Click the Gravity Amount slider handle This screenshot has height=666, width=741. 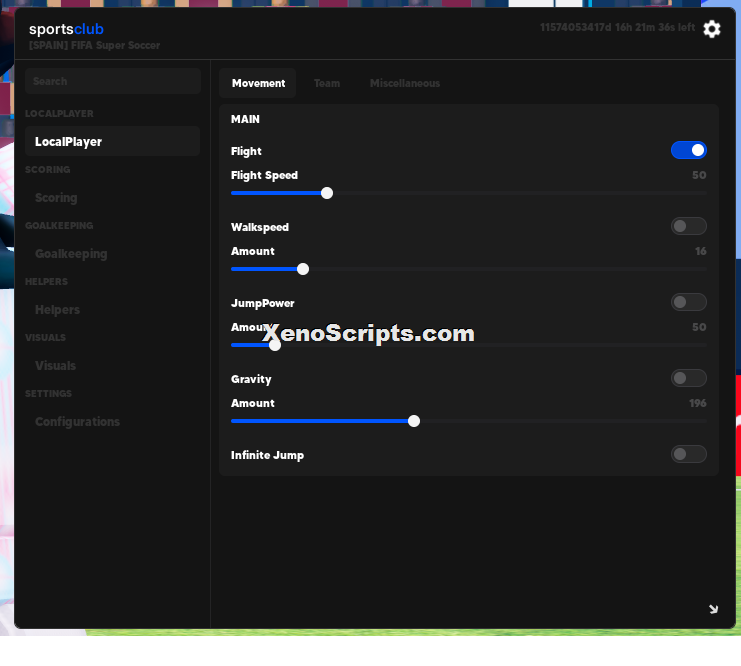(414, 421)
